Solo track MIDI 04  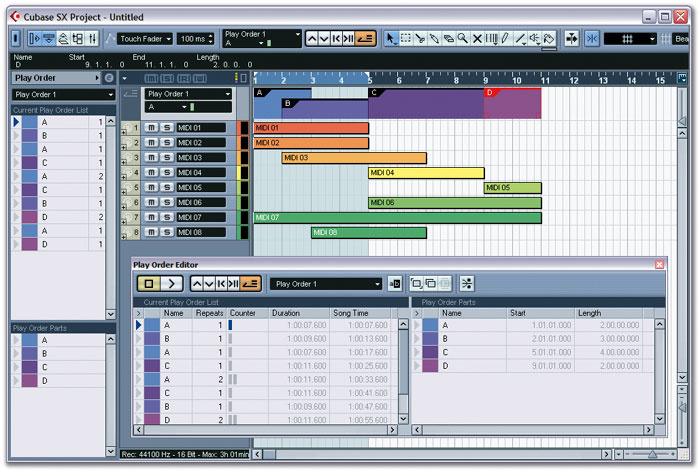click(x=167, y=172)
